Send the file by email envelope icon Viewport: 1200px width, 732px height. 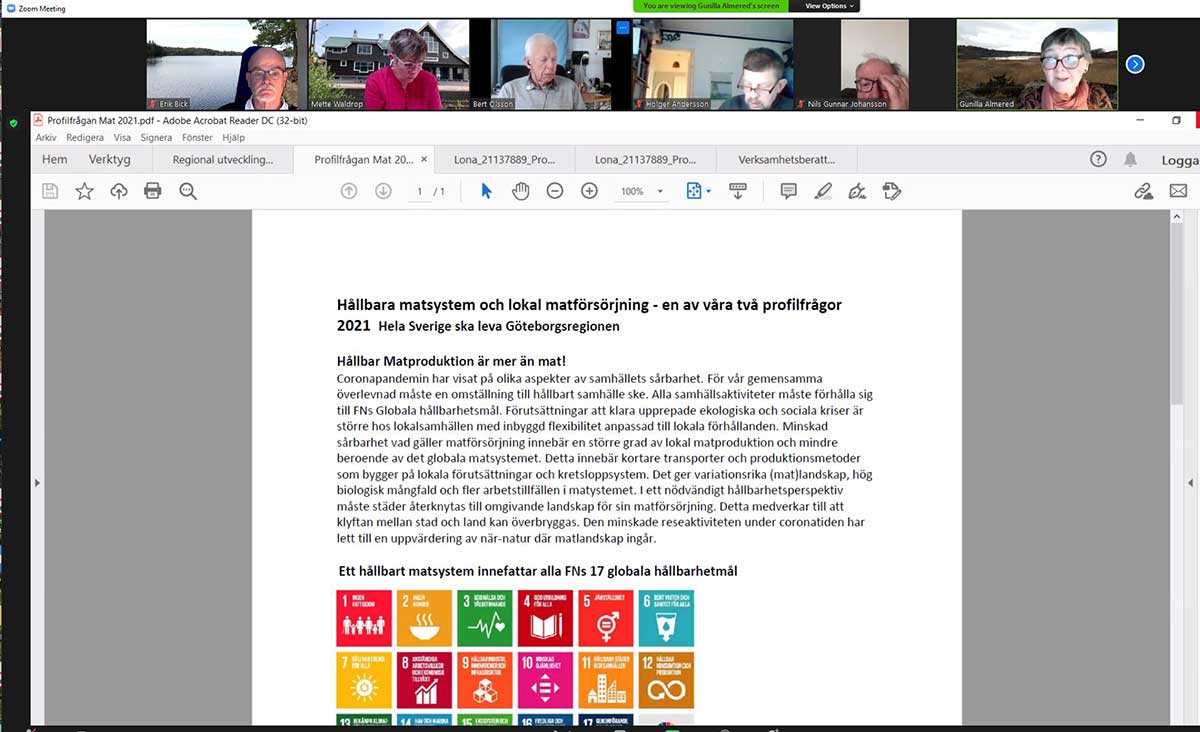1178,191
